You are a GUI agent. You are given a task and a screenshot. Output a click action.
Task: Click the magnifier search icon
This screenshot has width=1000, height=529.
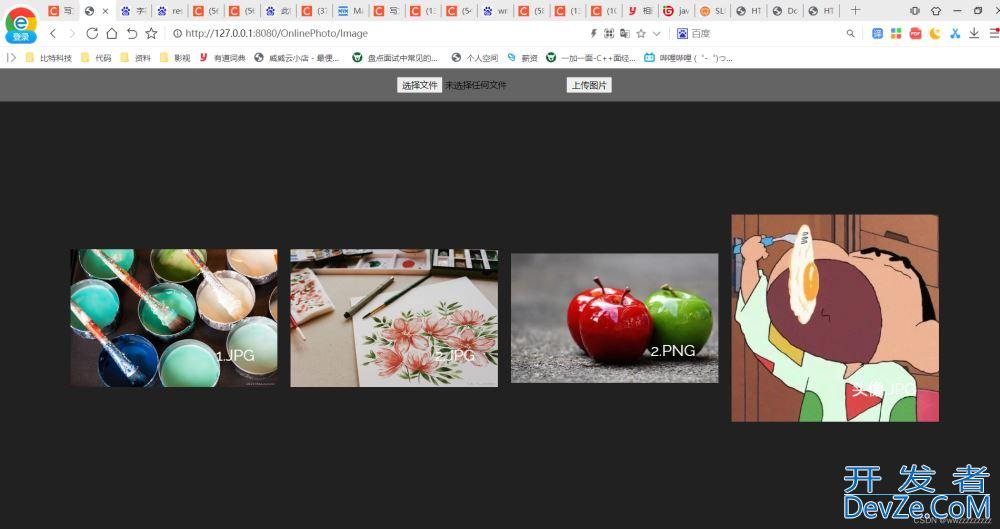coord(850,33)
